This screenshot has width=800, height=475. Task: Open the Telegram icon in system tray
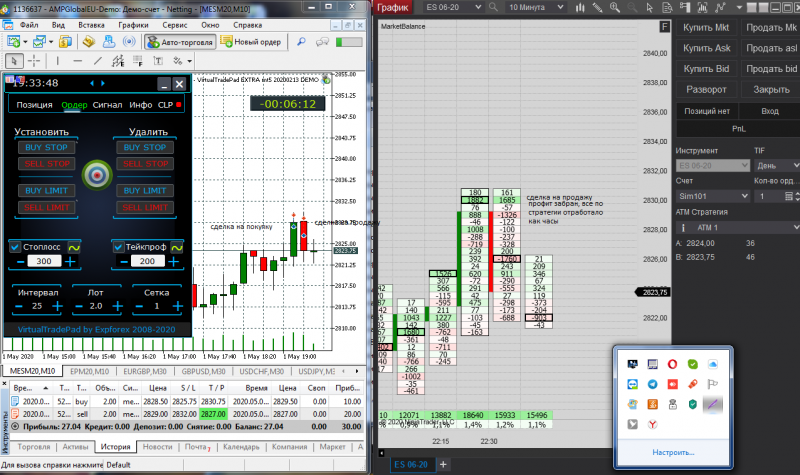(653, 384)
